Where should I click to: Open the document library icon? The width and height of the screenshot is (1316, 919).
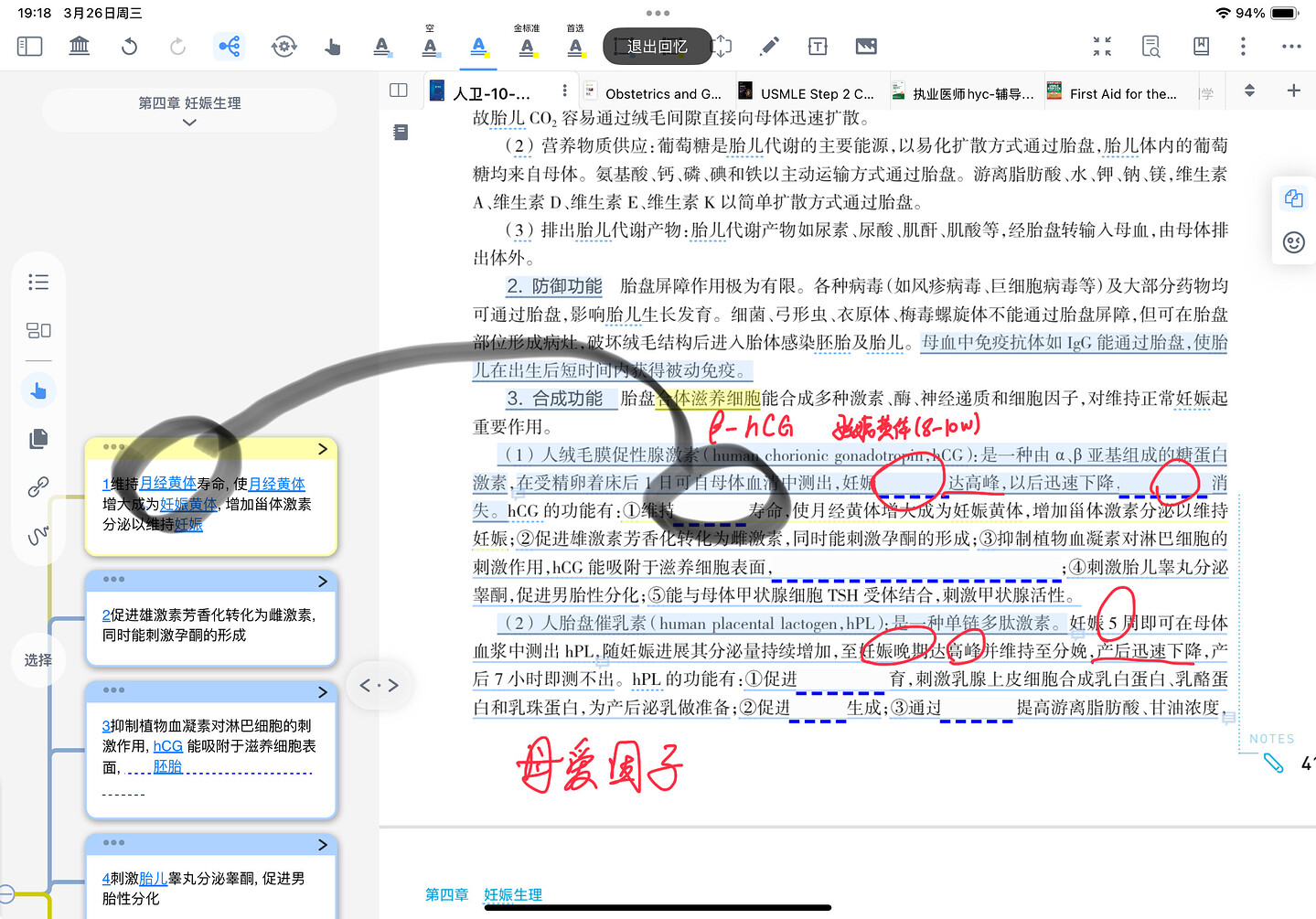click(x=80, y=46)
